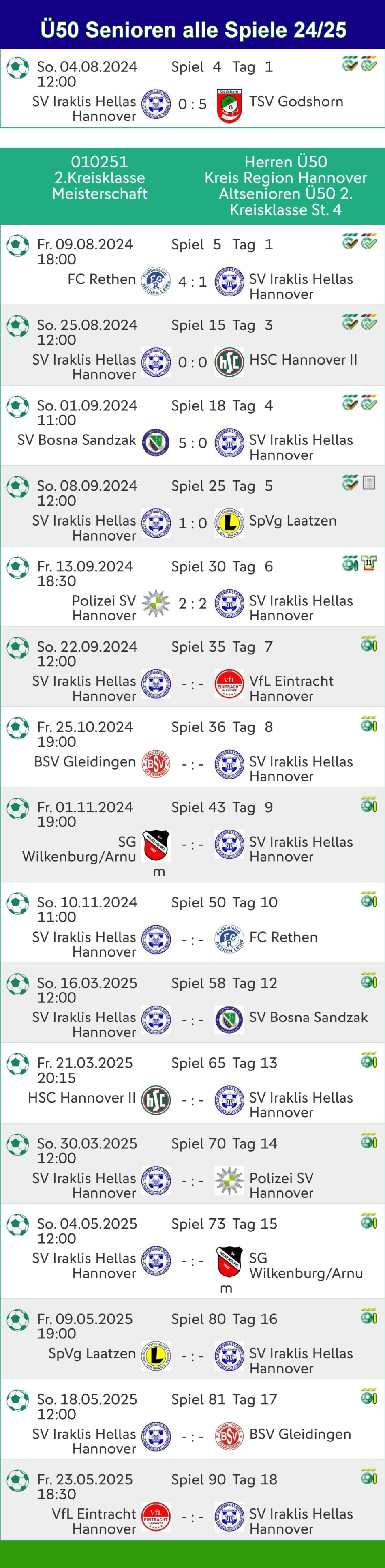Screen dimensions: 385x1568
Task: Click the soccer ball icon beside Fr. 09.08.2024
Action: click(x=18, y=246)
